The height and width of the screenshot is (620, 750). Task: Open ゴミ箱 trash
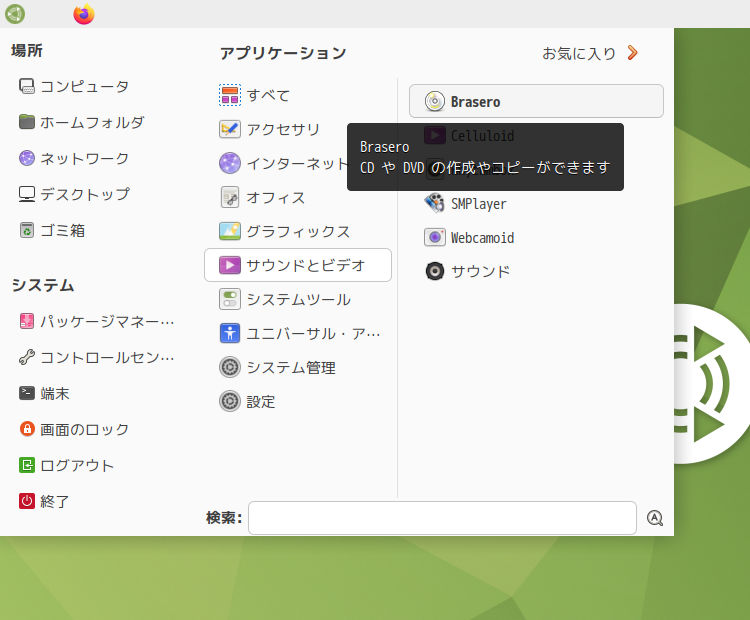pos(53,231)
